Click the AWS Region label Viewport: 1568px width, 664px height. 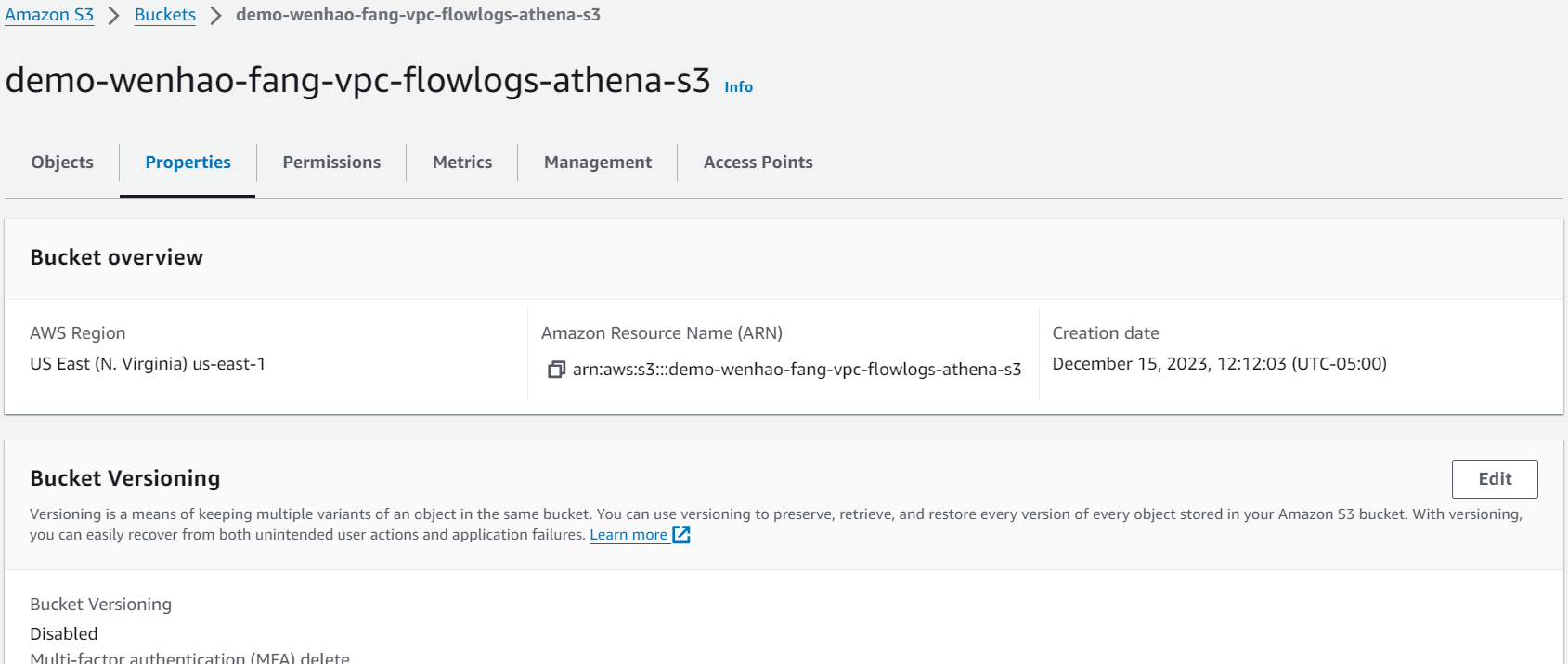click(78, 333)
